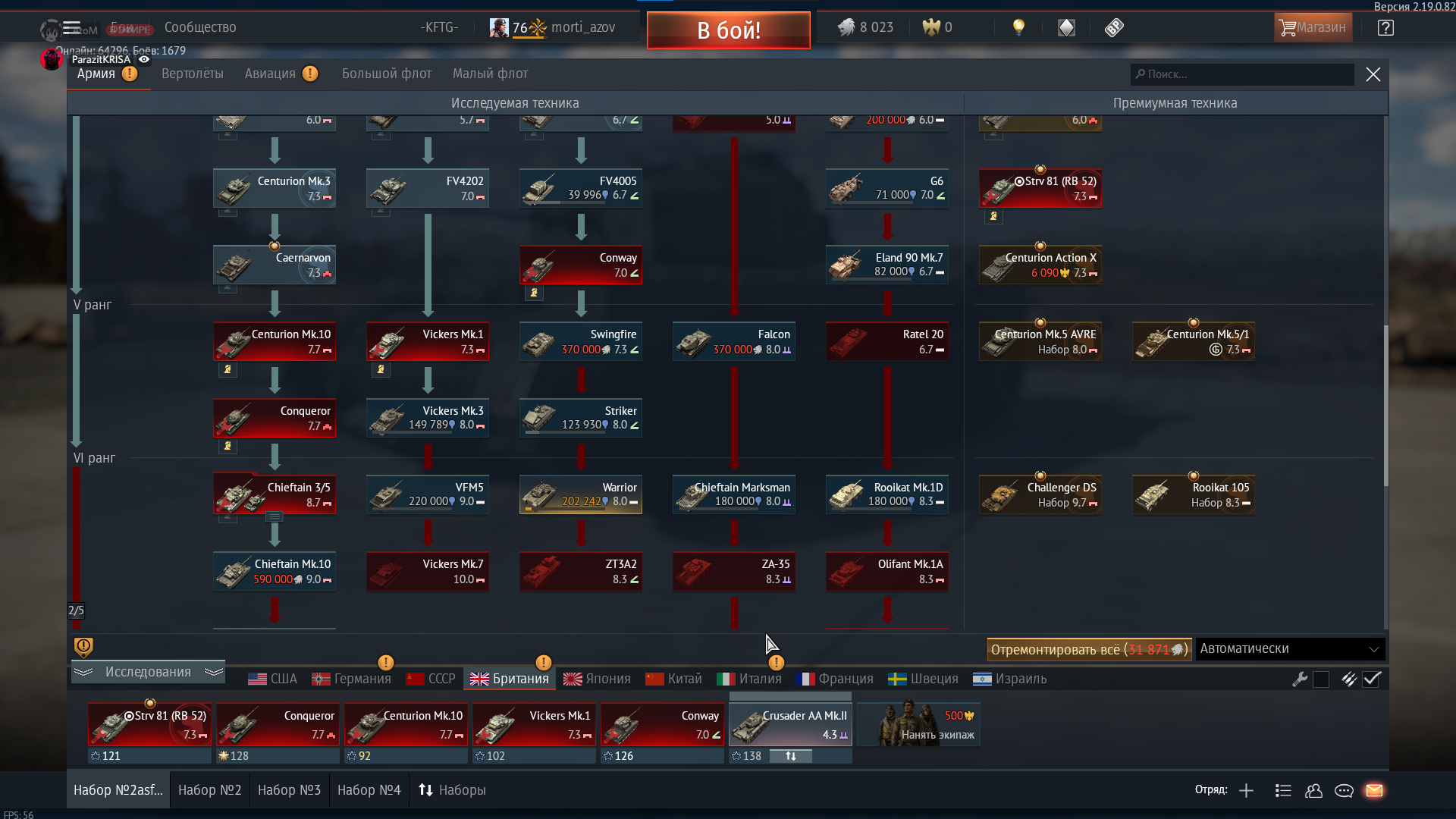Open the Сообщество menu
The width and height of the screenshot is (1456, 819).
click(200, 27)
